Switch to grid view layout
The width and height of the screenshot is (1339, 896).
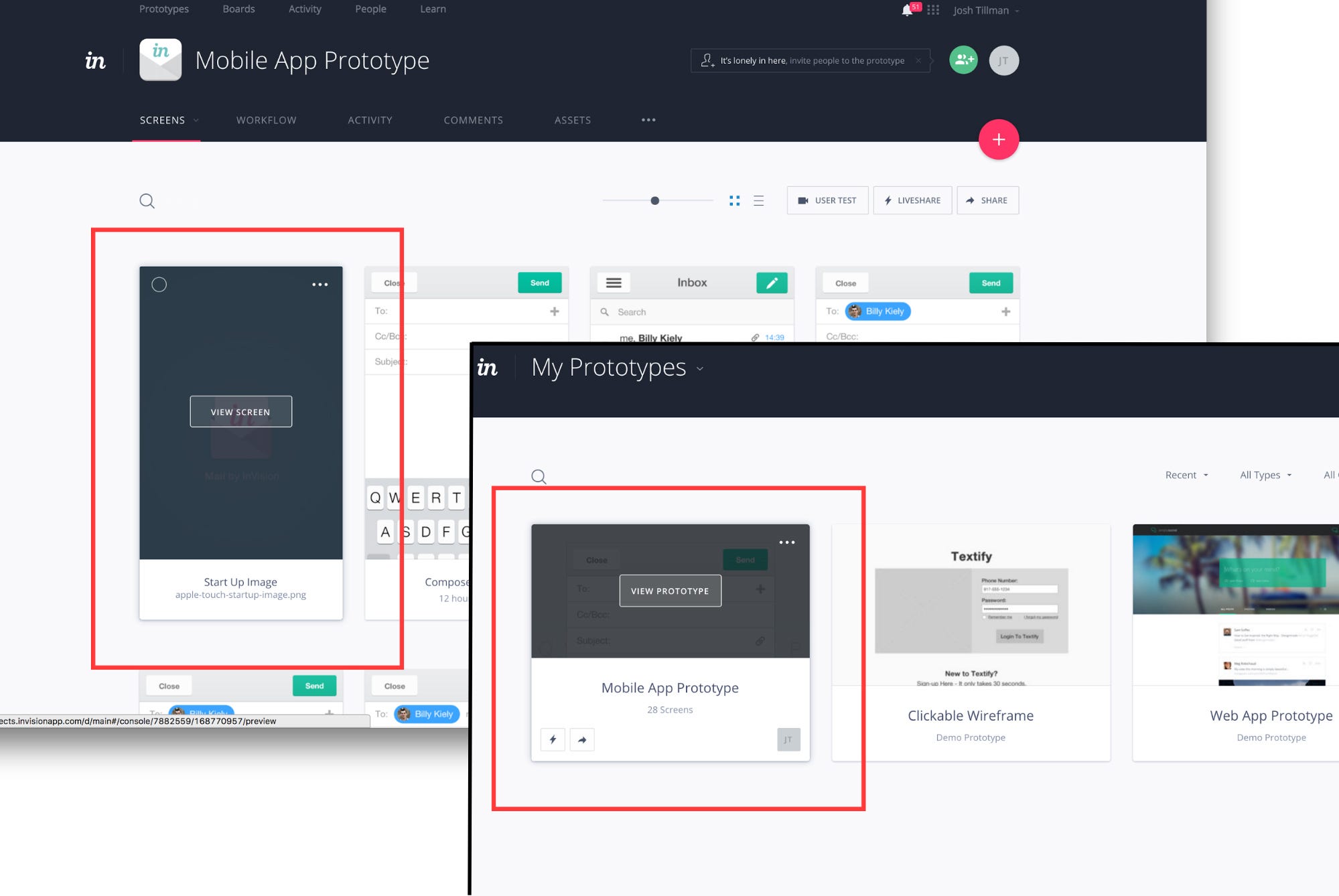[x=734, y=200]
